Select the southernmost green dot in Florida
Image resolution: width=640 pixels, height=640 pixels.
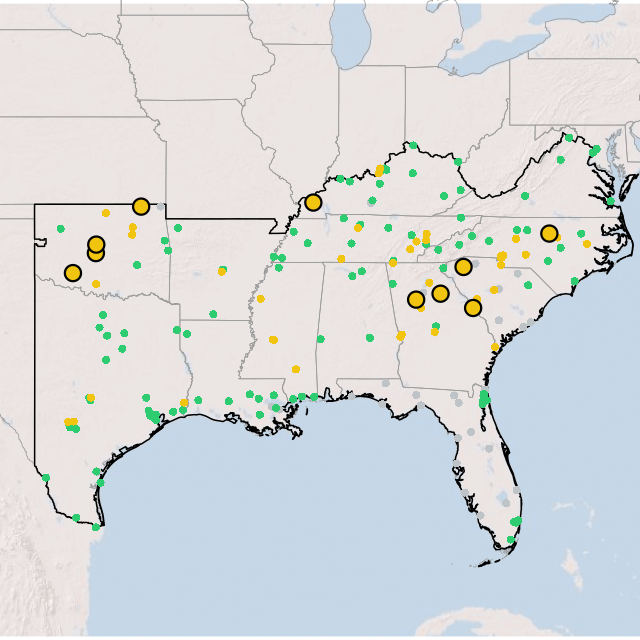click(x=511, y=540)
